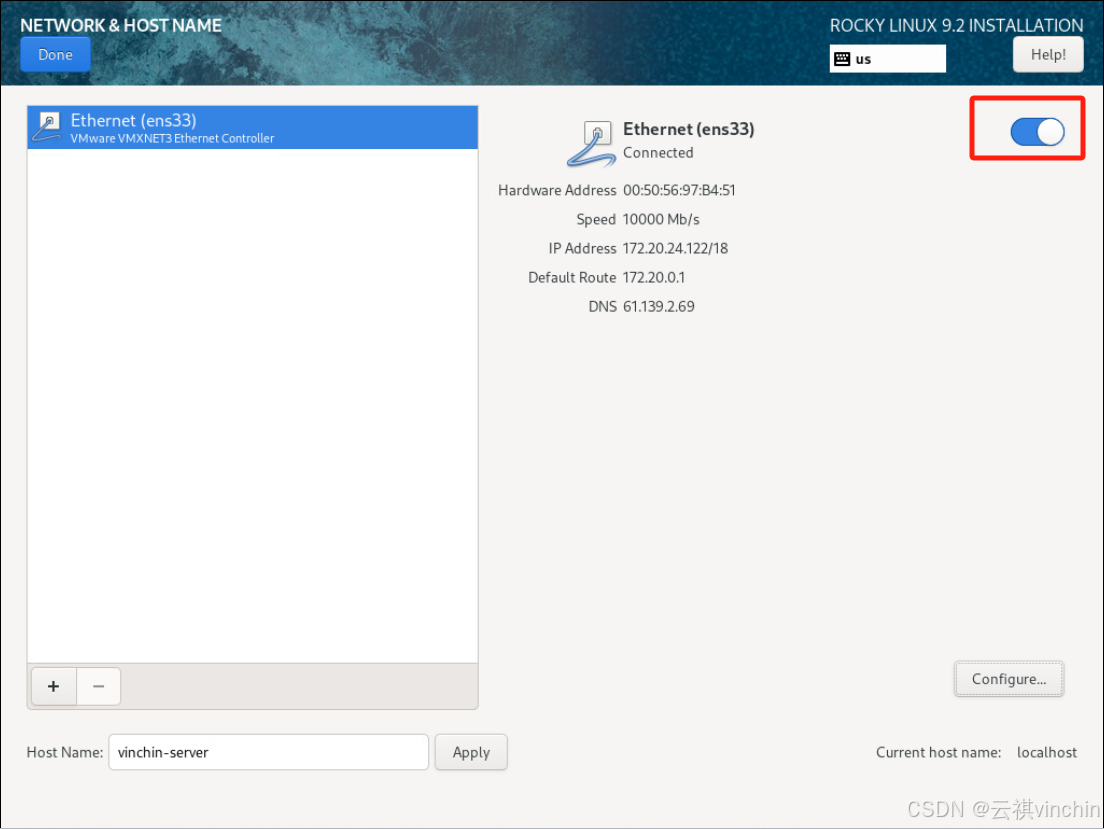Apply the new host name
The image size is (1104, 829).
coord(471,752)
